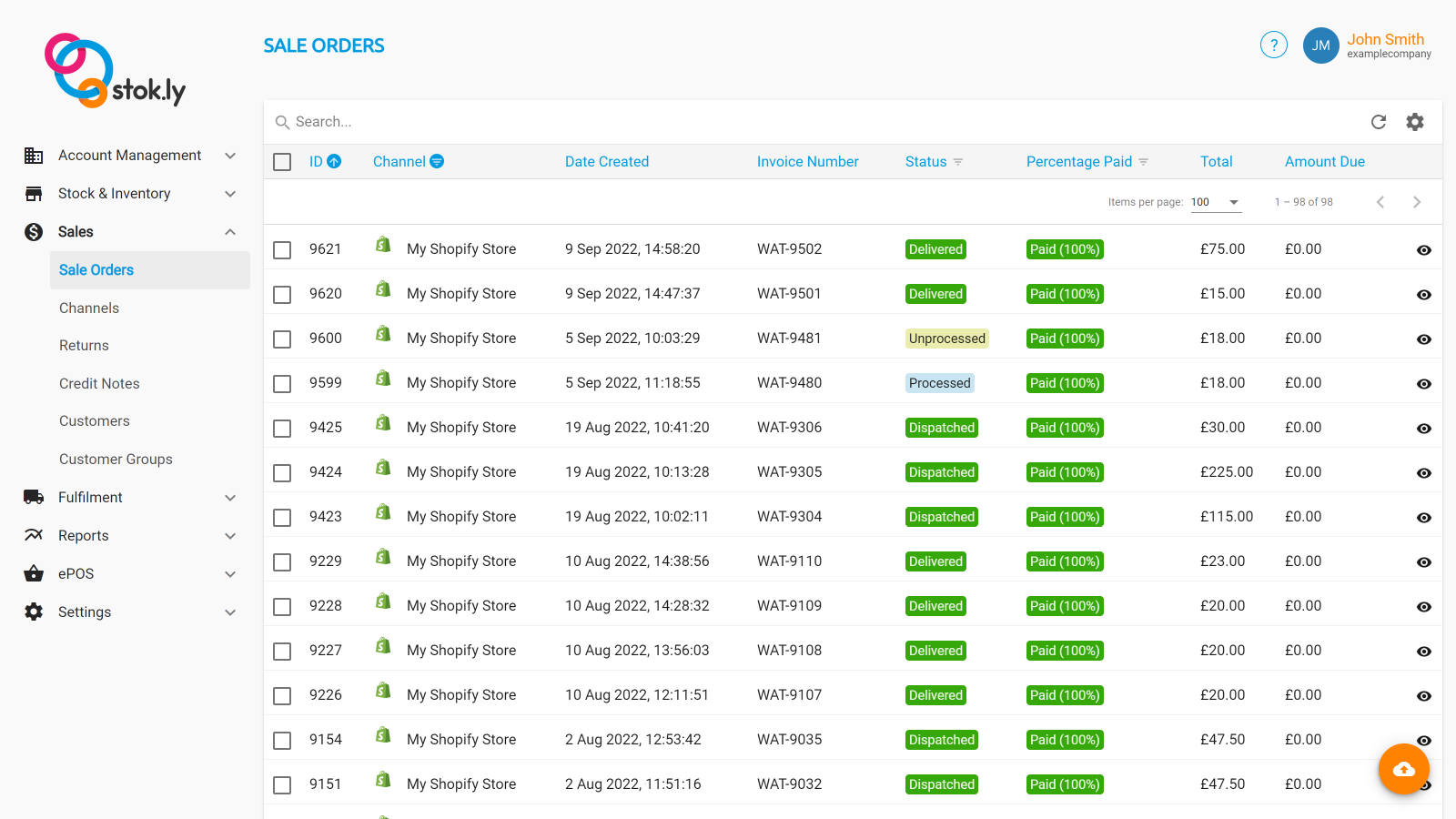Viewport: 1456px width, 819px height.
Task: Select the checkbox for order 9600
Action: tap(282, 339)
